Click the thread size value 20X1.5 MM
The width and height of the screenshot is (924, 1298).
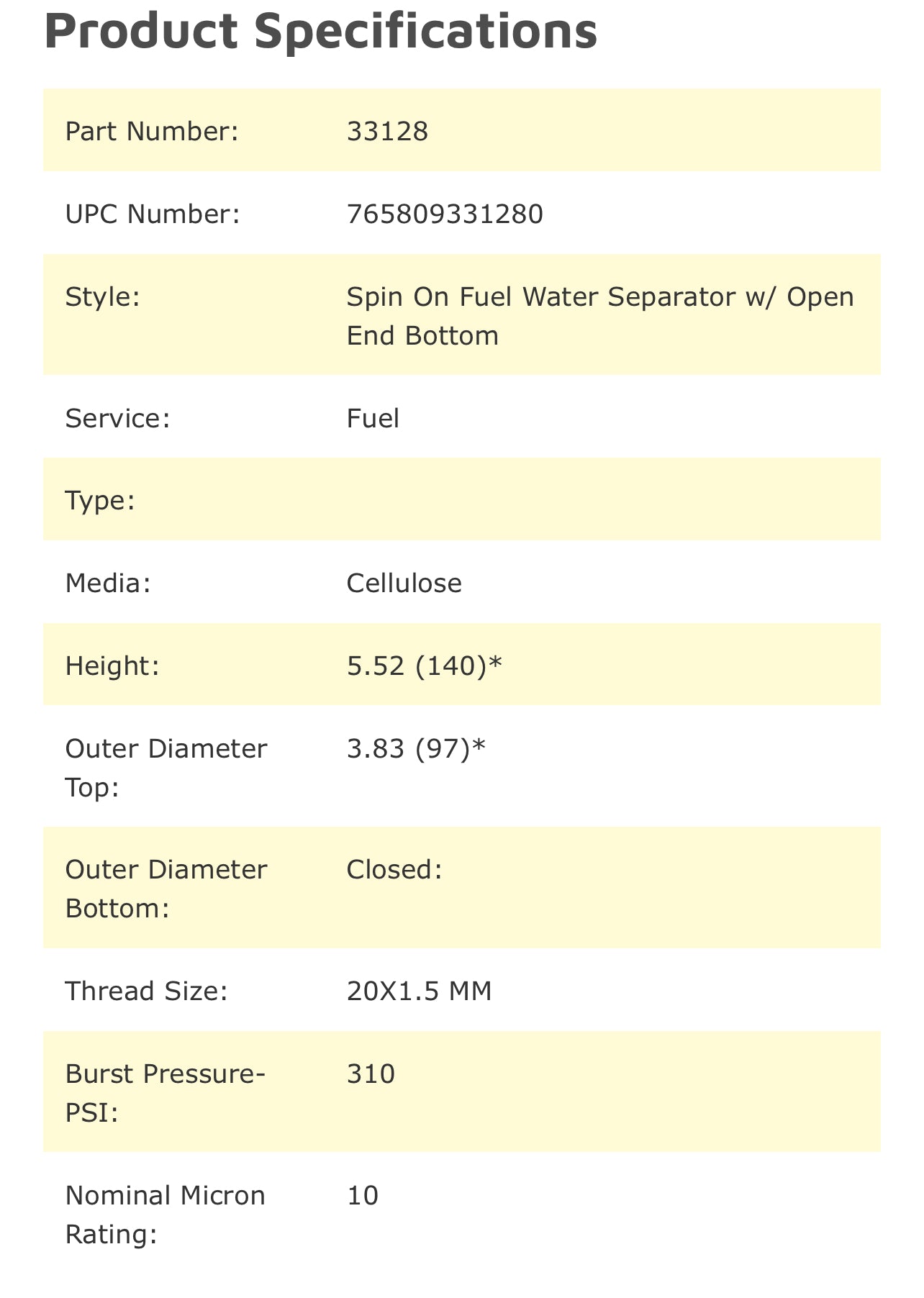click(x=419, y=991)
